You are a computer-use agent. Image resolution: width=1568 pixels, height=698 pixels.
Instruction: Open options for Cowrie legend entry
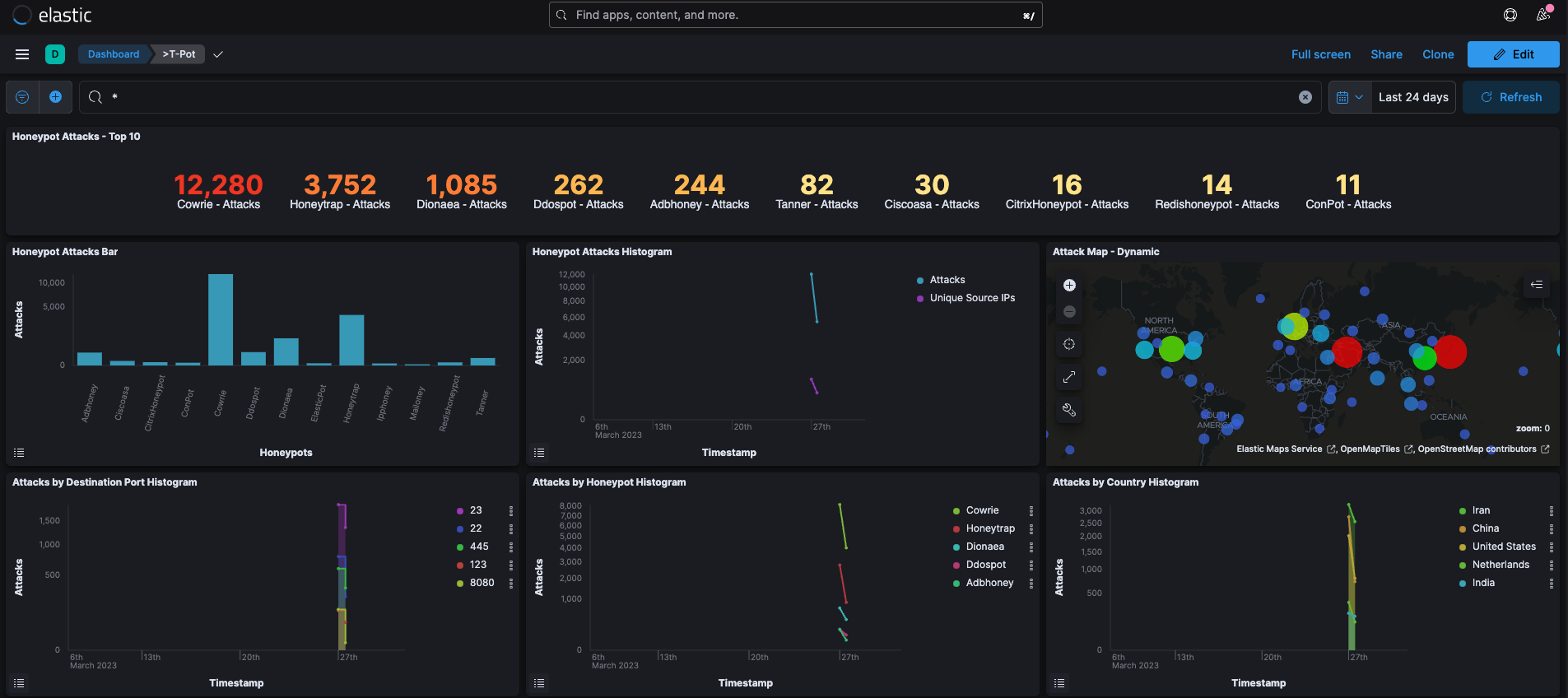click(x=1031, y=510)
